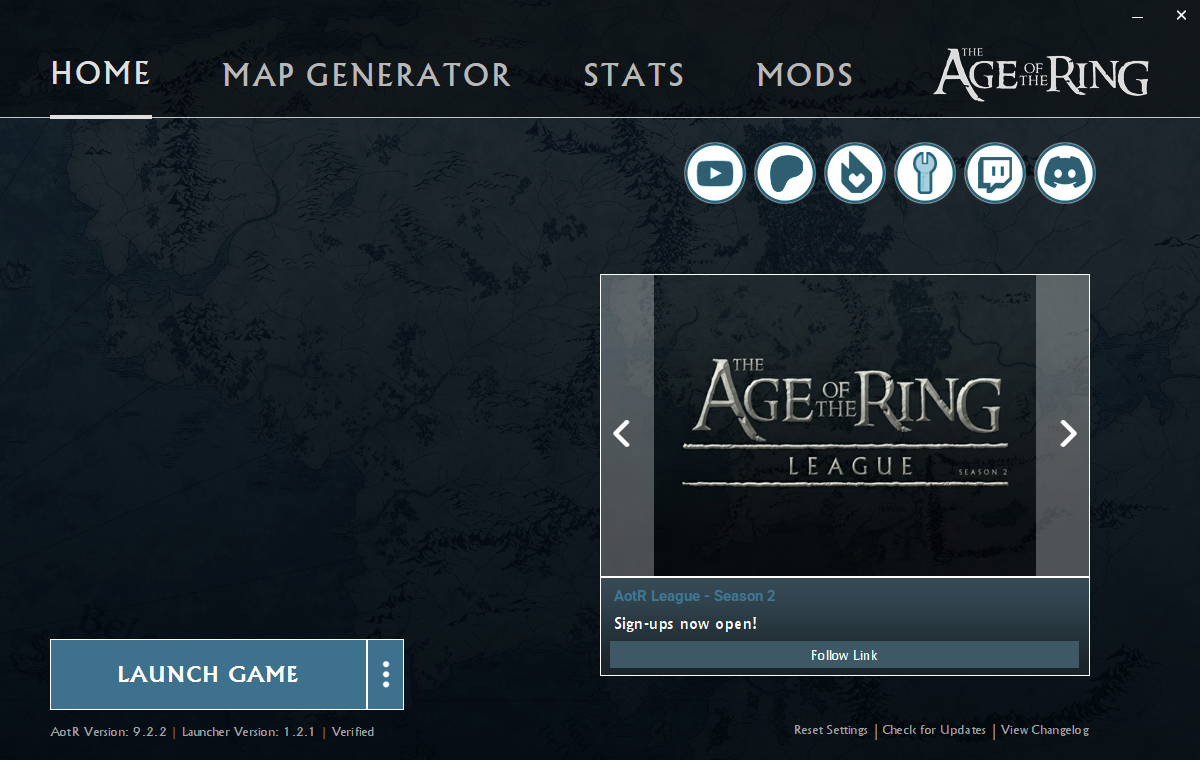This screenshot has height=760, width=1200.
Task: Open the Stats tab
Action: click(634, 75)
